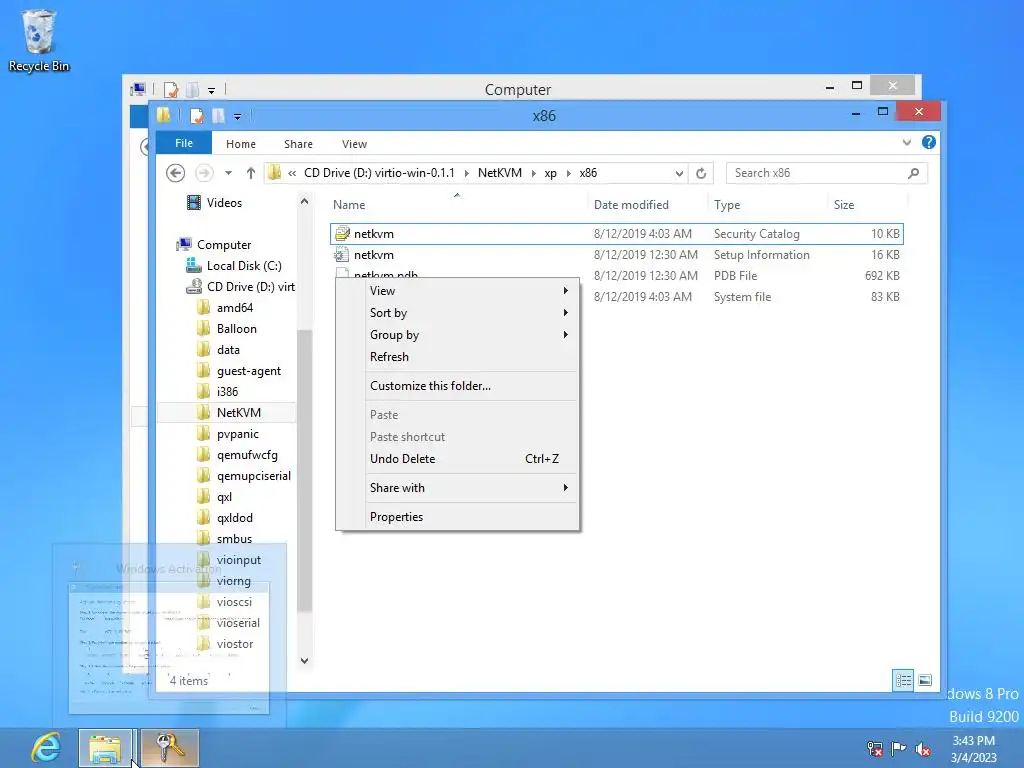The height and width of the screenshot is (768, 1024).
Task: Click xp in the address breadcrumb
Action: click(551, 173)
